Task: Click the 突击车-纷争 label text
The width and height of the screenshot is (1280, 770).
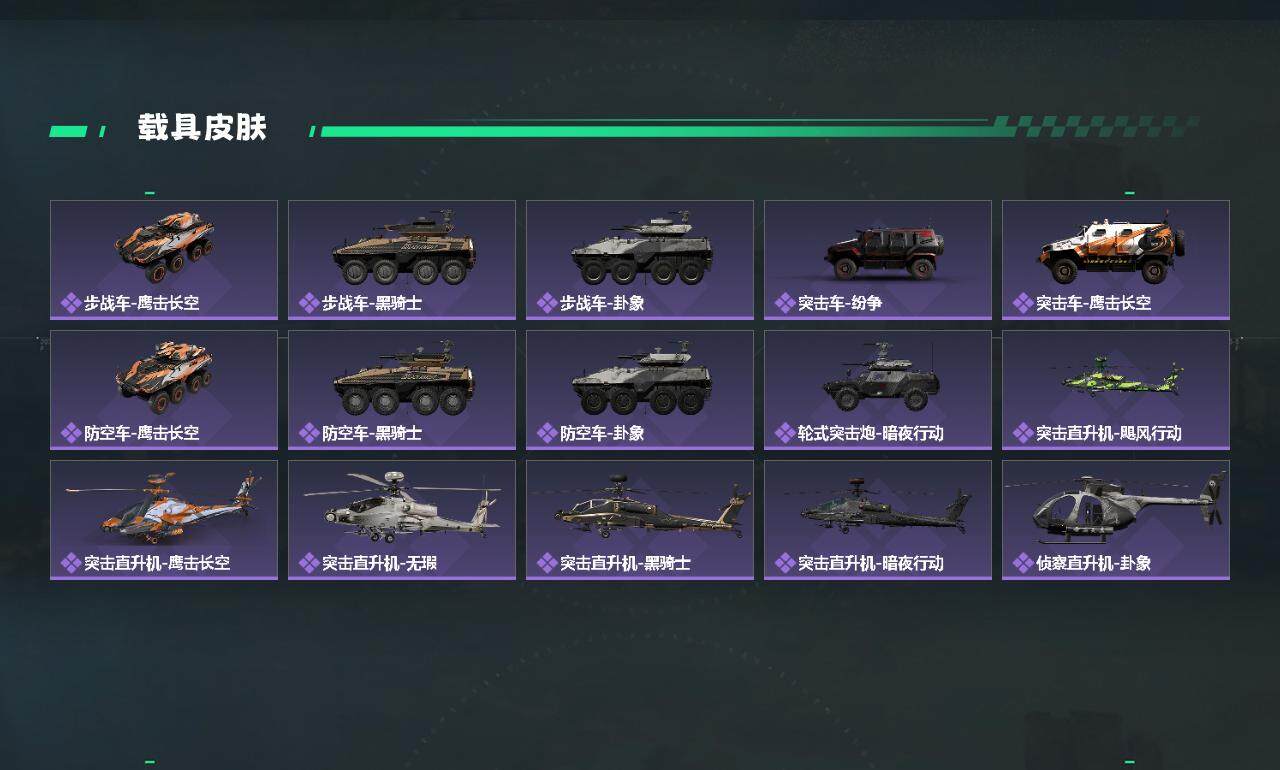Action: pos(840,303)
